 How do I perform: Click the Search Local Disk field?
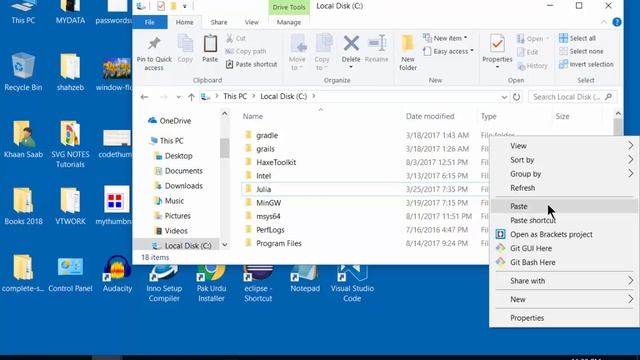pos(572,97)
